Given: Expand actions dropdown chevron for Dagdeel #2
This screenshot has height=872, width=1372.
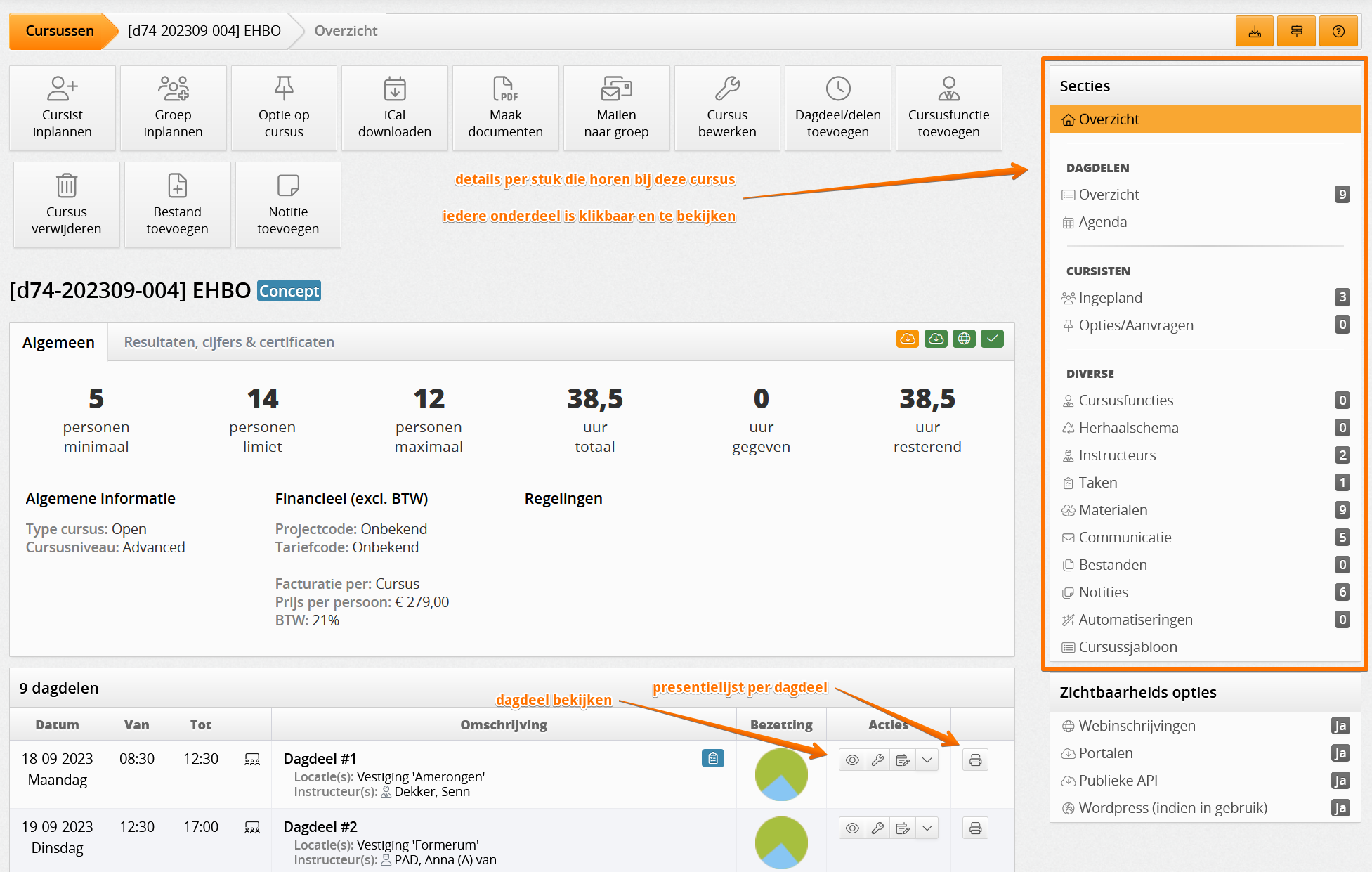Looking at the screenshot, I should (x=927, y=828).
